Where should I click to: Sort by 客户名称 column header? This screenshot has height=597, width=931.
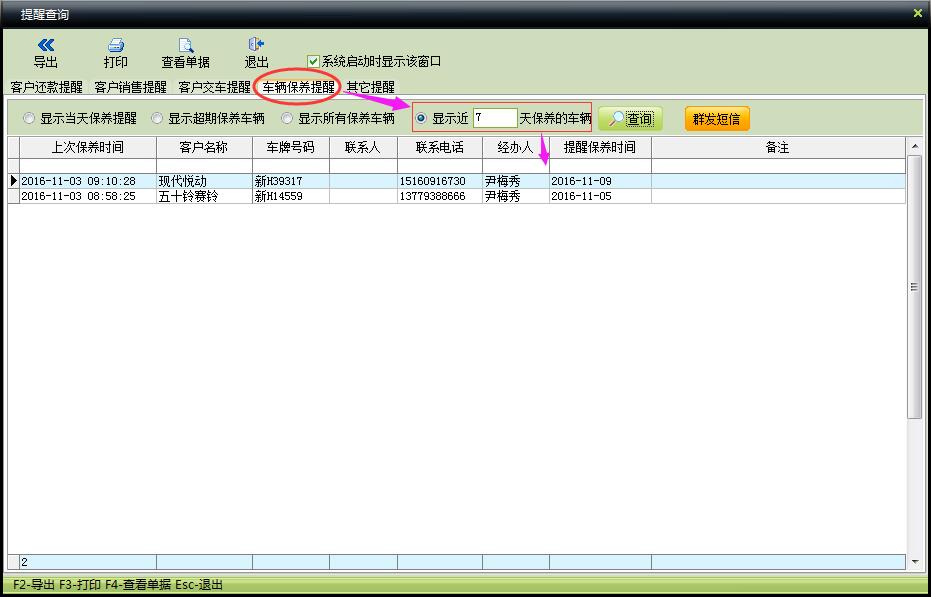(x=204, y=147)
